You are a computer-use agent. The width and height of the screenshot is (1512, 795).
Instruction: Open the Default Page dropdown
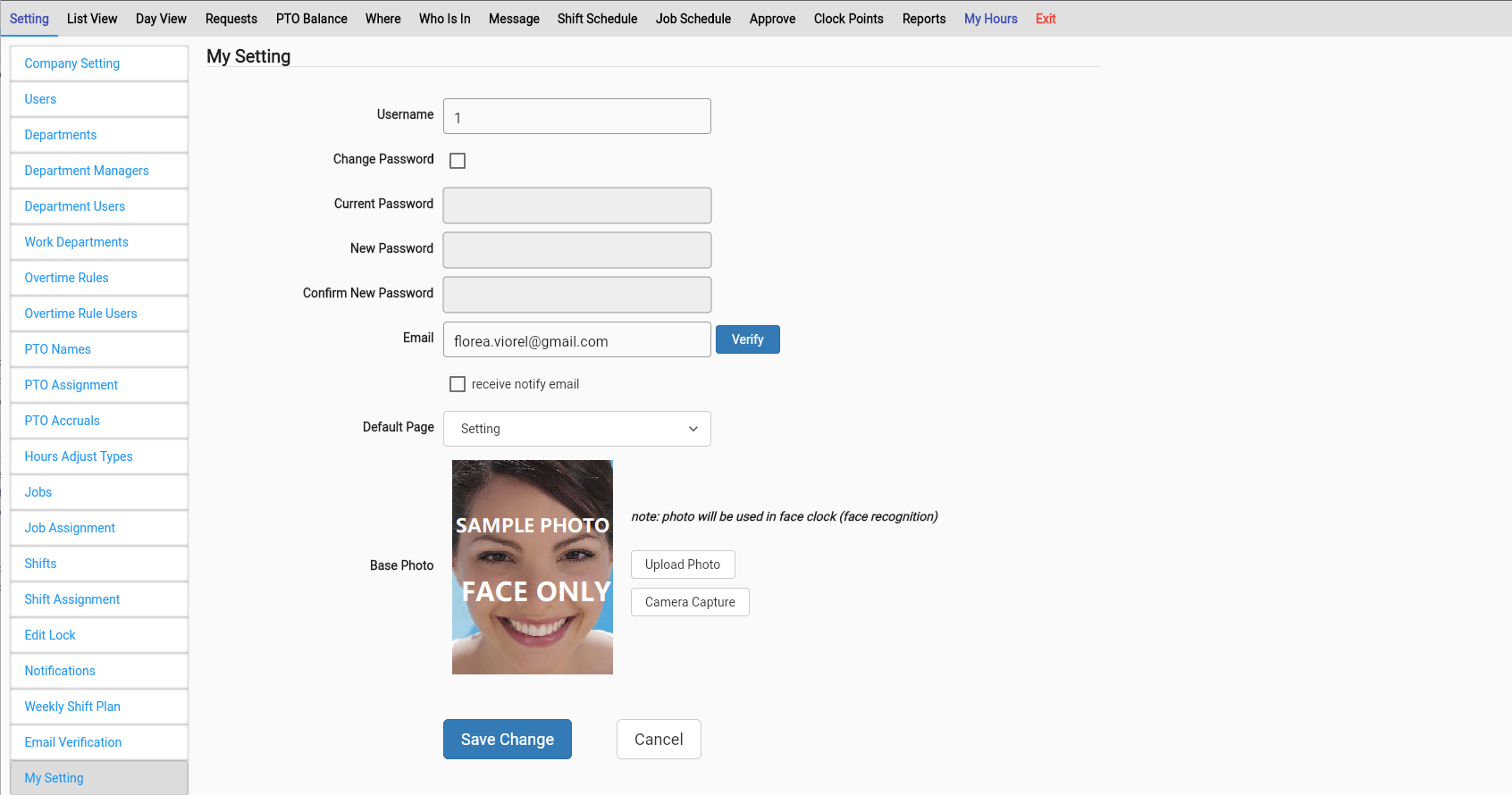tap(577, 429)
